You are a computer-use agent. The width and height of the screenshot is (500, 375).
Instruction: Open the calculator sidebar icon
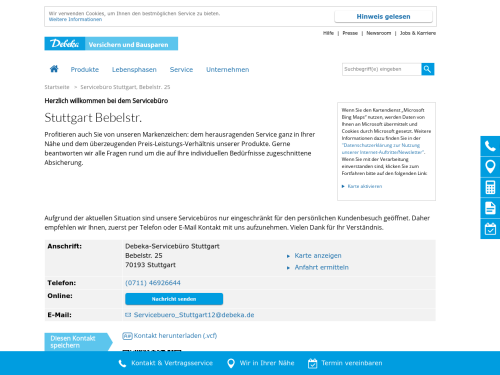[x=490, y=187]
